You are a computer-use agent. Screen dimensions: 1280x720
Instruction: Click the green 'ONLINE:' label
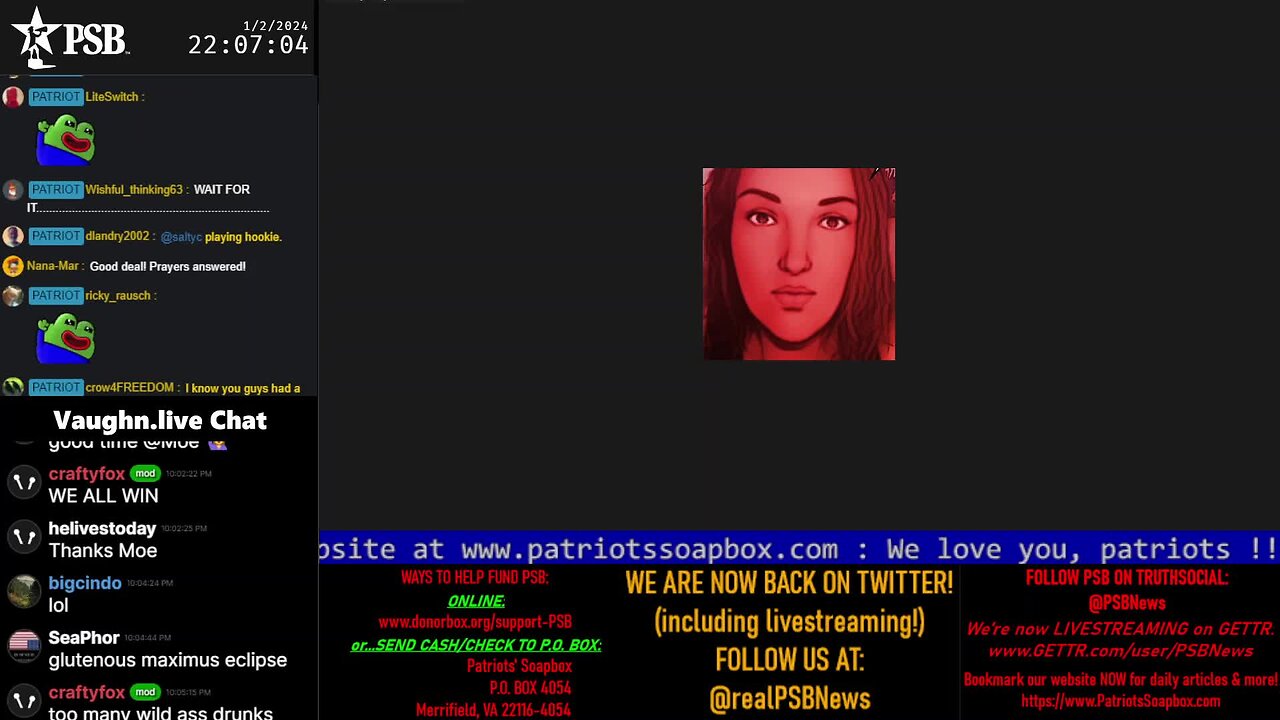(476, 601)
